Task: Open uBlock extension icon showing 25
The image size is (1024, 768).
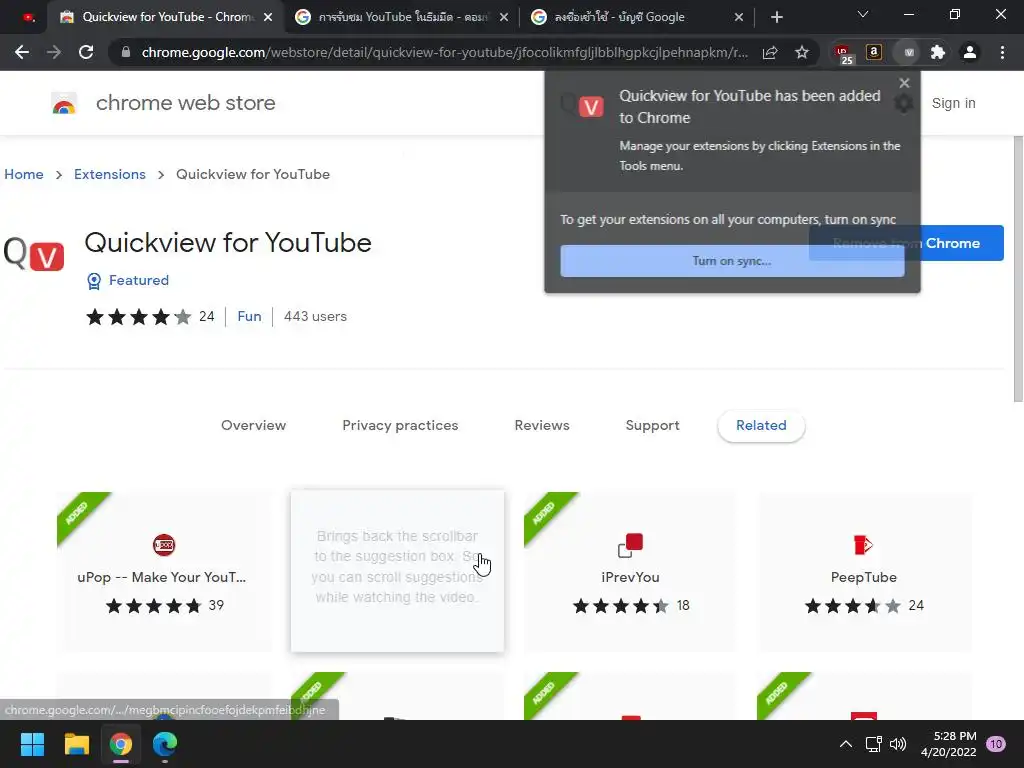Action: 843,53
